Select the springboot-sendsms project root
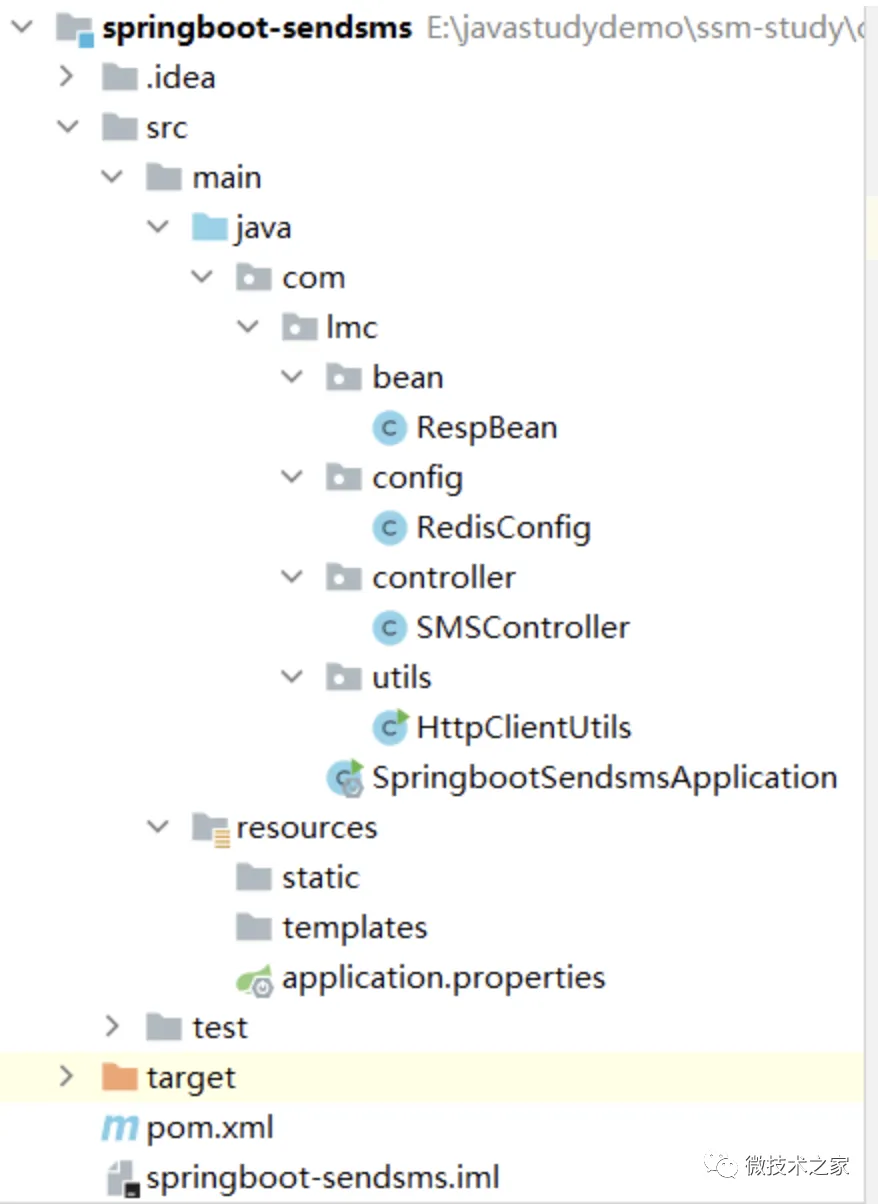 click(256, 27)
